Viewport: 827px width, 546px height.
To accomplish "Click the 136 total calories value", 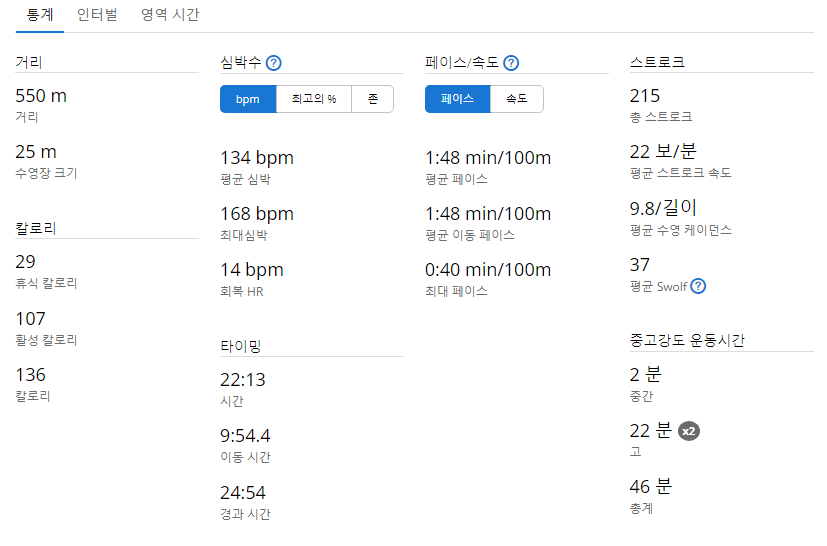I will pos(31,375).
